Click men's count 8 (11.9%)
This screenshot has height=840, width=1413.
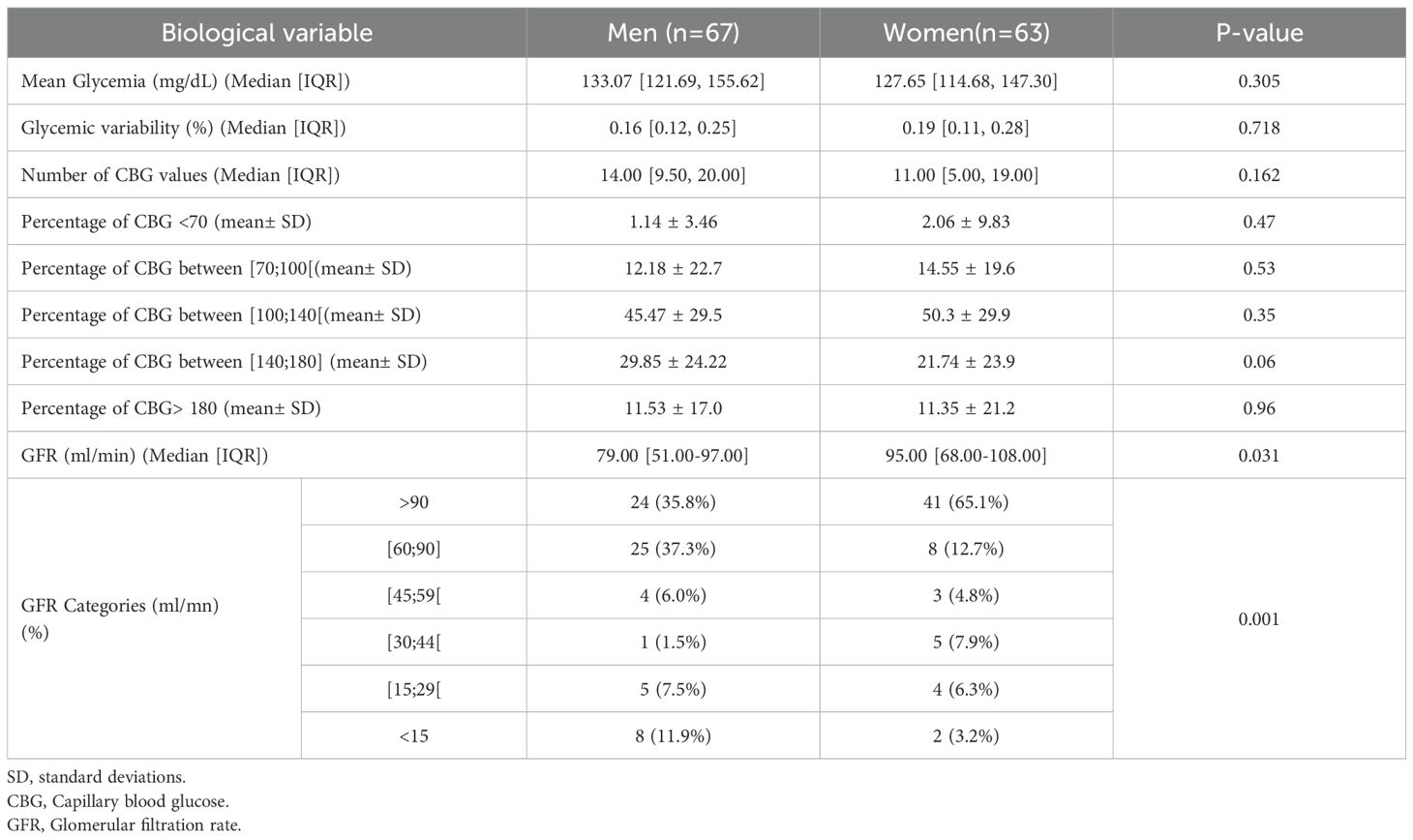[x=673, y=736]
